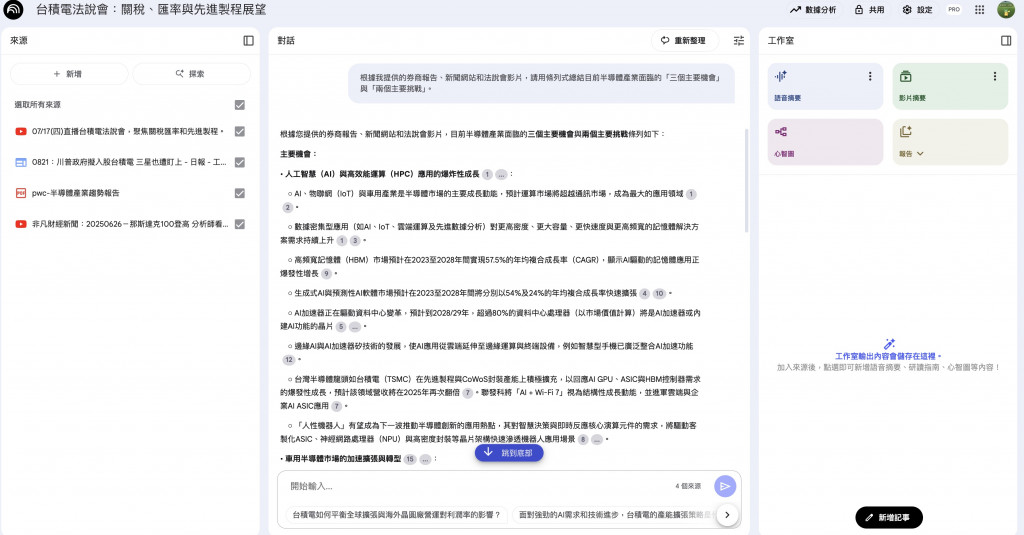This screenshot has width=1024, height=535.
Task: Generate 影片摘要 video overview
Action: coord(950,86)
